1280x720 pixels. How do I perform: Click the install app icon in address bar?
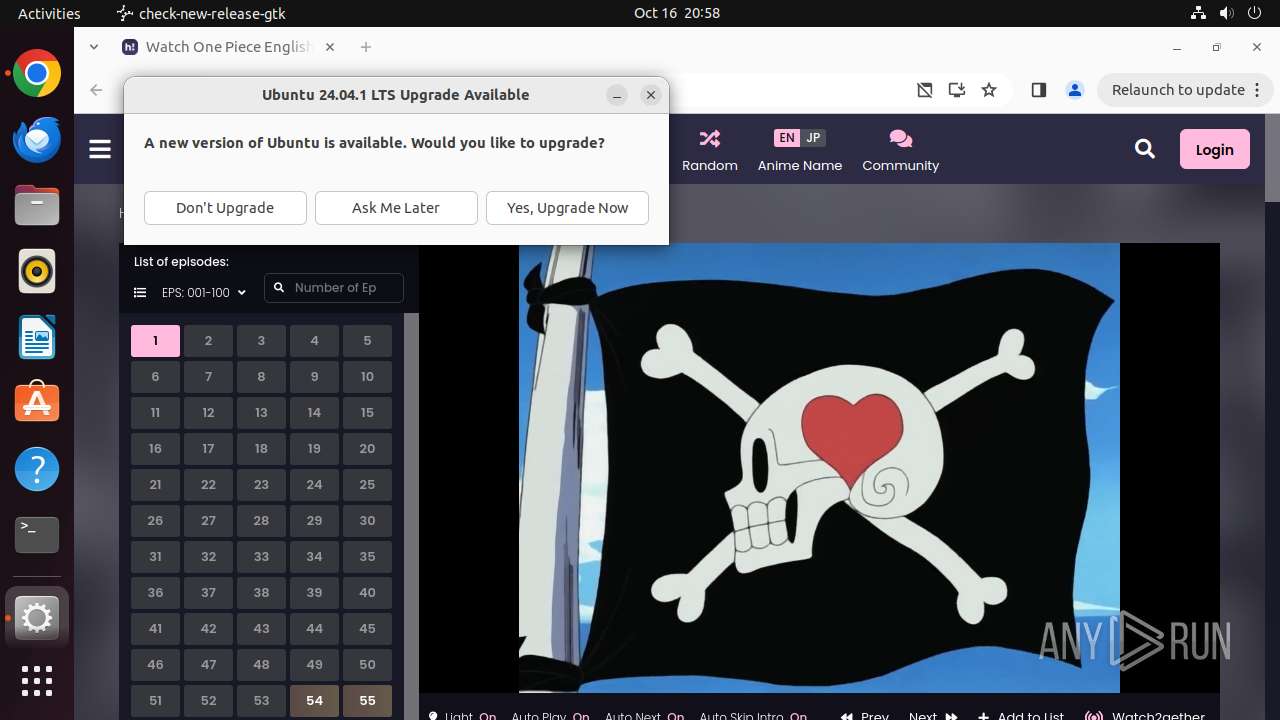(x=957, y=90)
